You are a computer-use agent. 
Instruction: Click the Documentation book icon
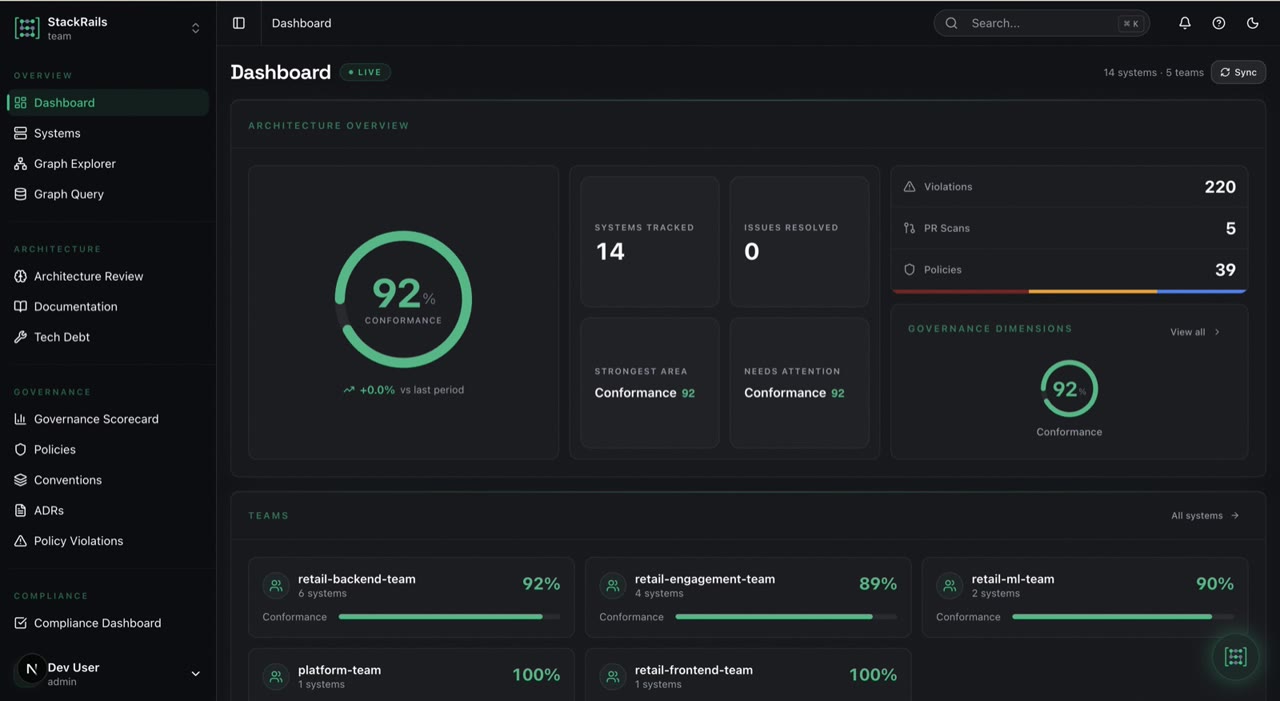pos(20,307)
